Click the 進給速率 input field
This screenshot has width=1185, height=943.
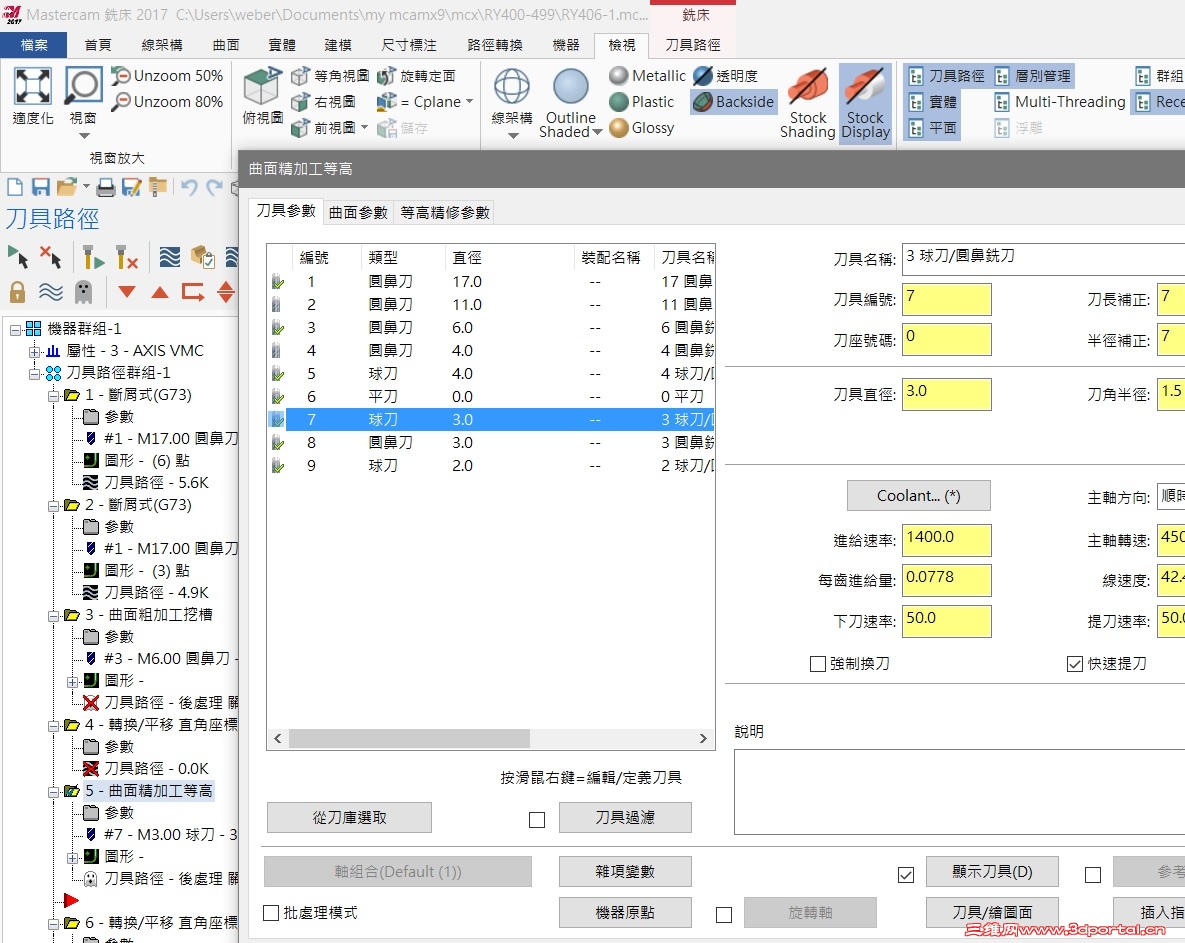click(946, 540)
